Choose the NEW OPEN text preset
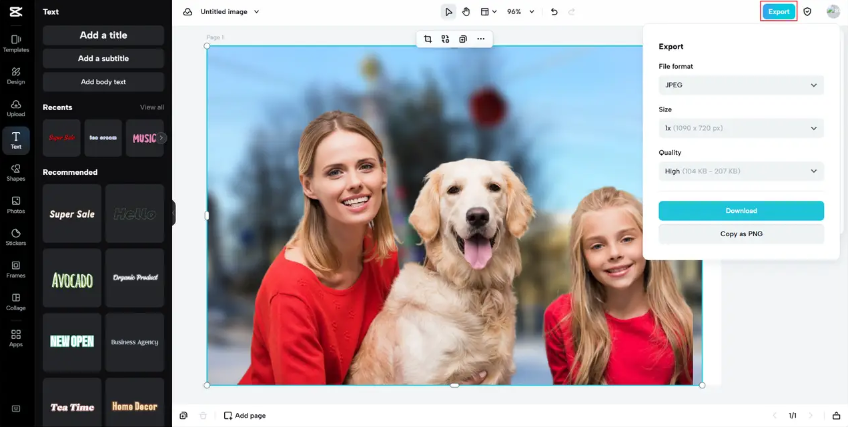Image resolution: width=848 pixels, height=427 pixels. click(72, 343)
